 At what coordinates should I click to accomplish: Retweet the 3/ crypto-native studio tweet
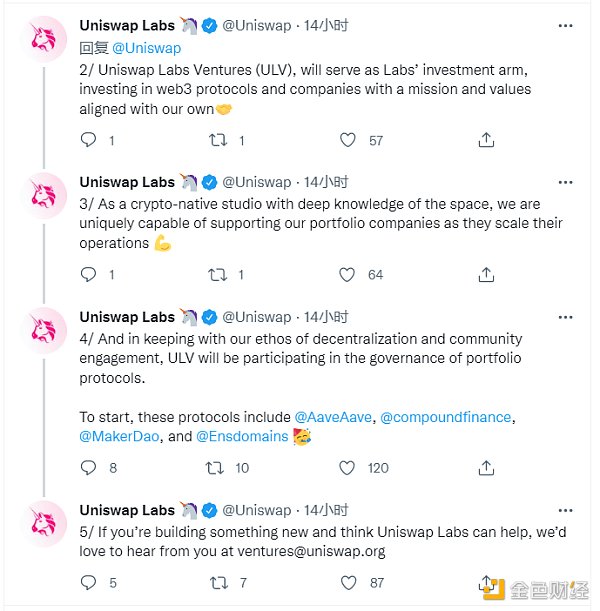(215, 274)
